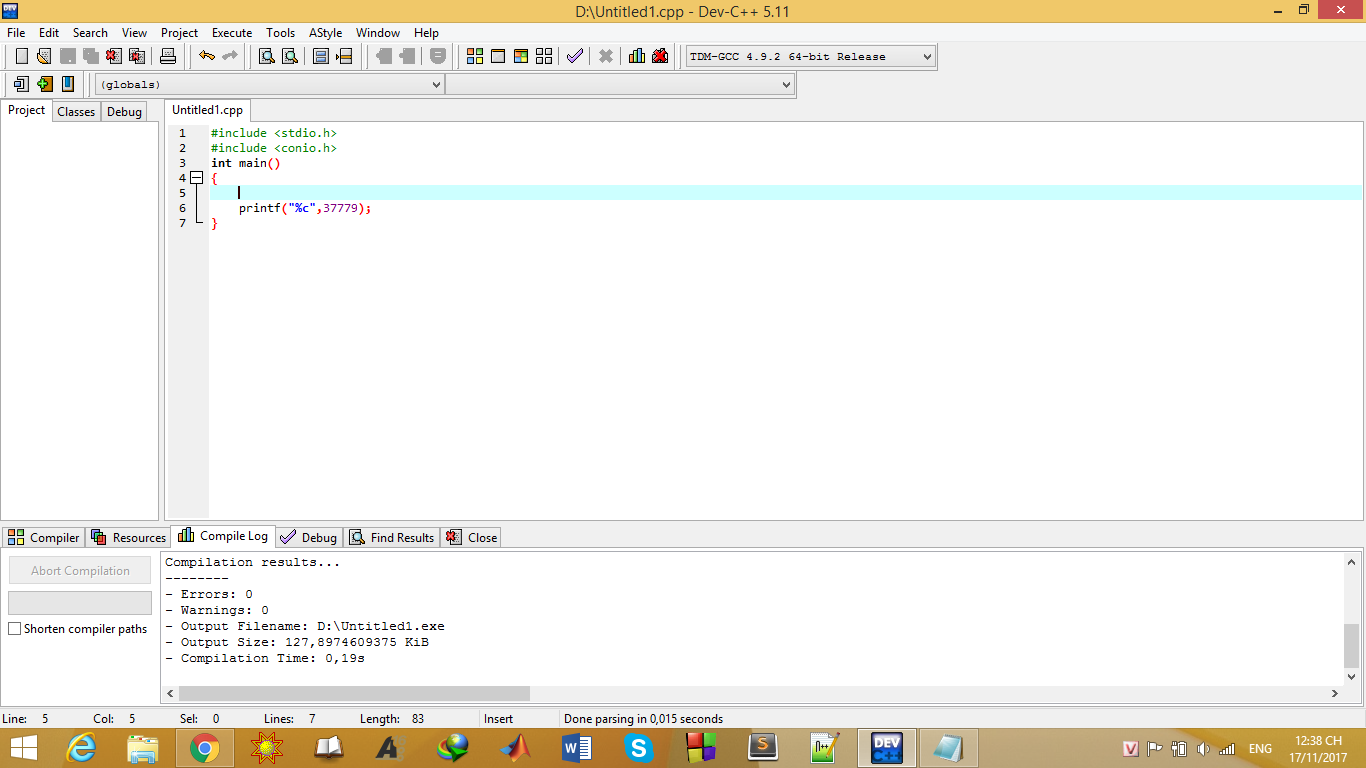The height and width of the screenshot is (768, 1366).
Task: Switch to the Find Results tab
Action: tap(392, 538)
